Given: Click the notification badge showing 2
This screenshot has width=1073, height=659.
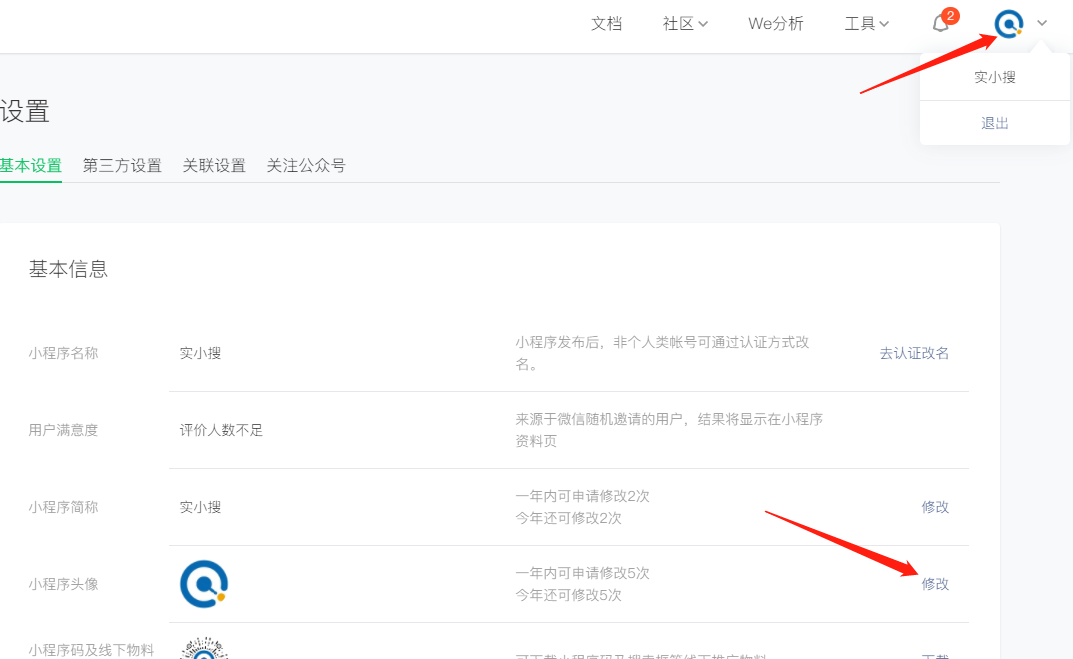Looking at the screenshot, I should click(x=950, y=16).
